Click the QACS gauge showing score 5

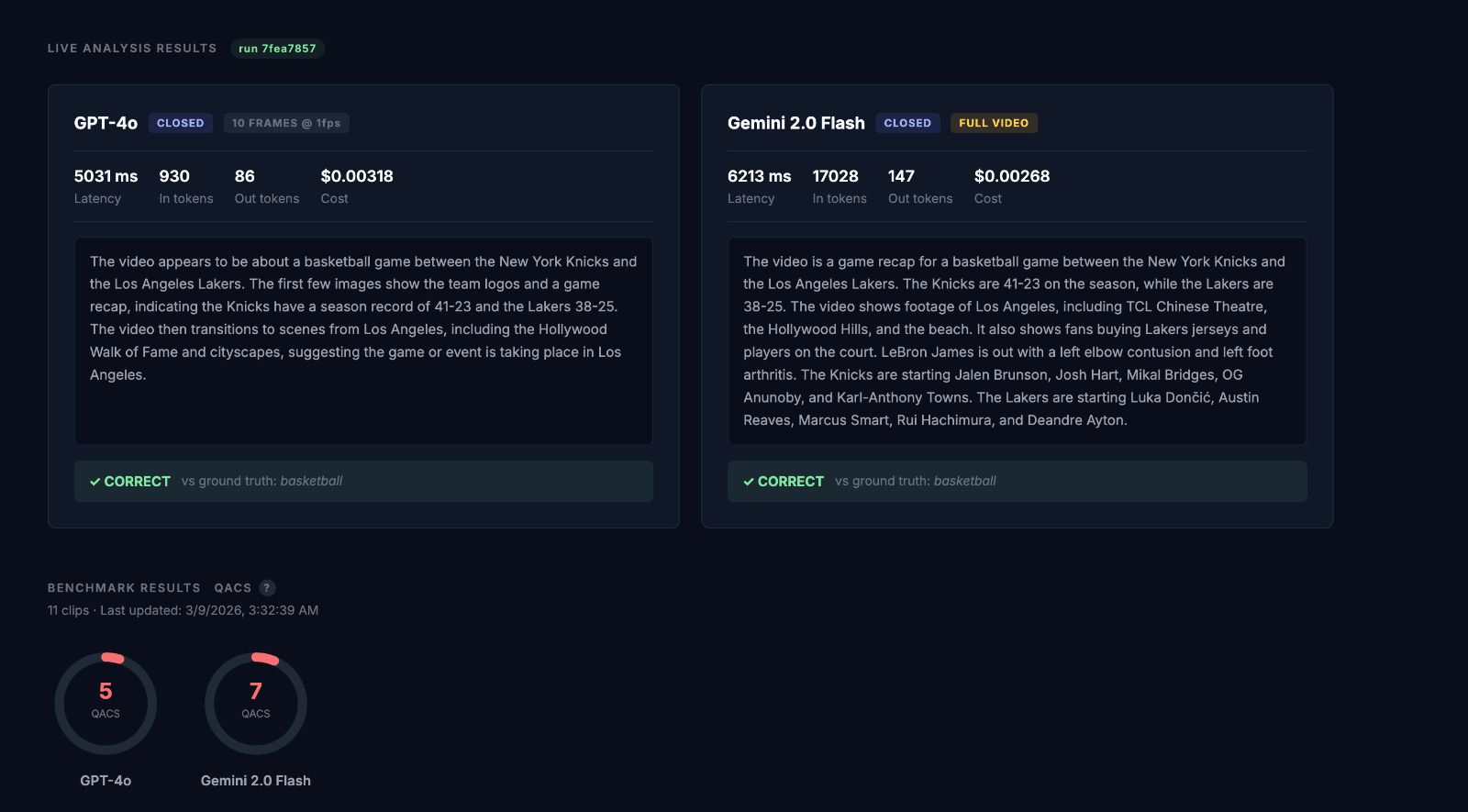[106, 704]
